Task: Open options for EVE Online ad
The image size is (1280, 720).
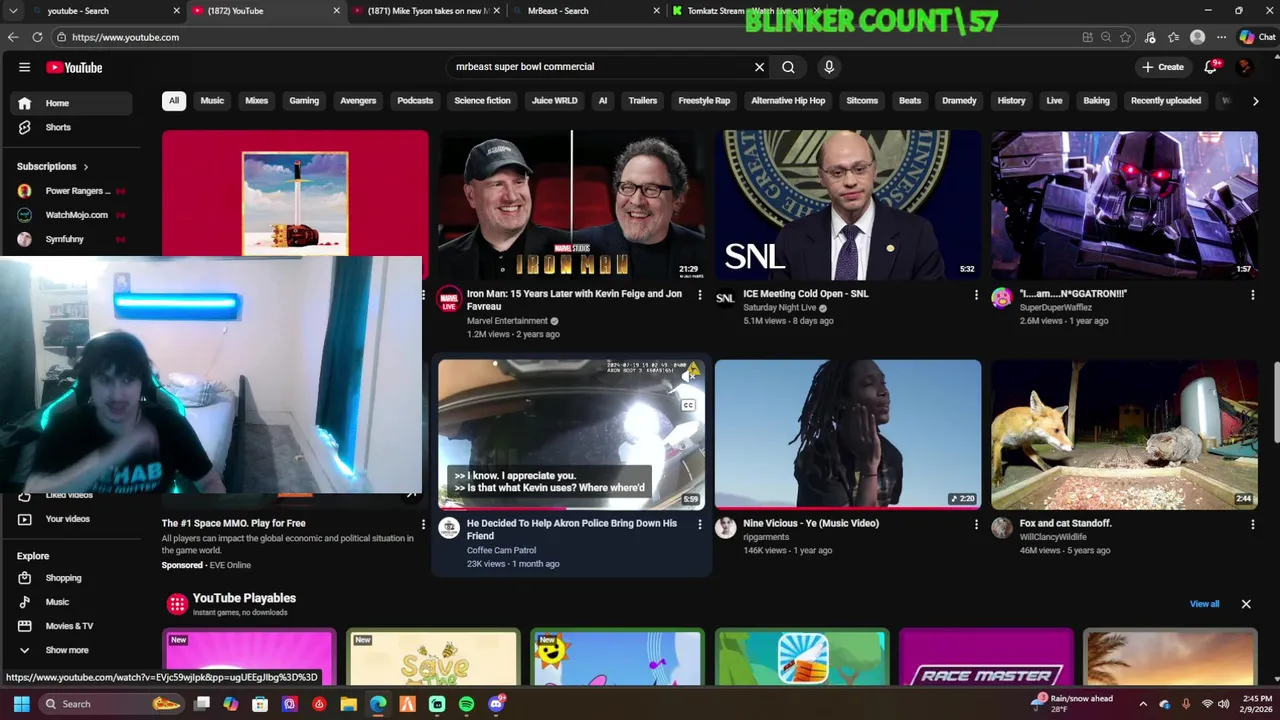Action: [x=423, y=524]
